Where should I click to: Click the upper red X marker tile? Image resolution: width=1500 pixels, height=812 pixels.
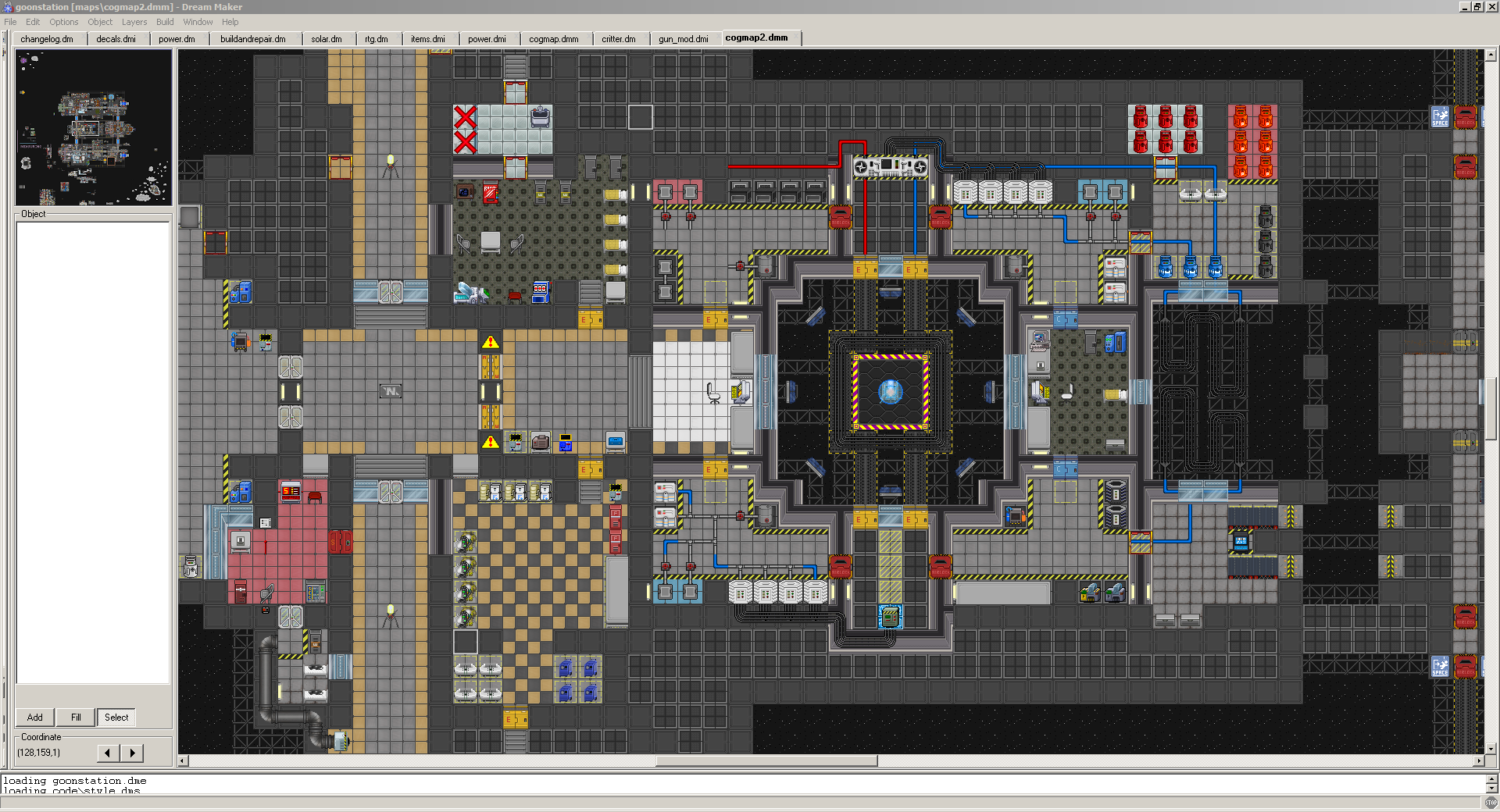point(466,118)
